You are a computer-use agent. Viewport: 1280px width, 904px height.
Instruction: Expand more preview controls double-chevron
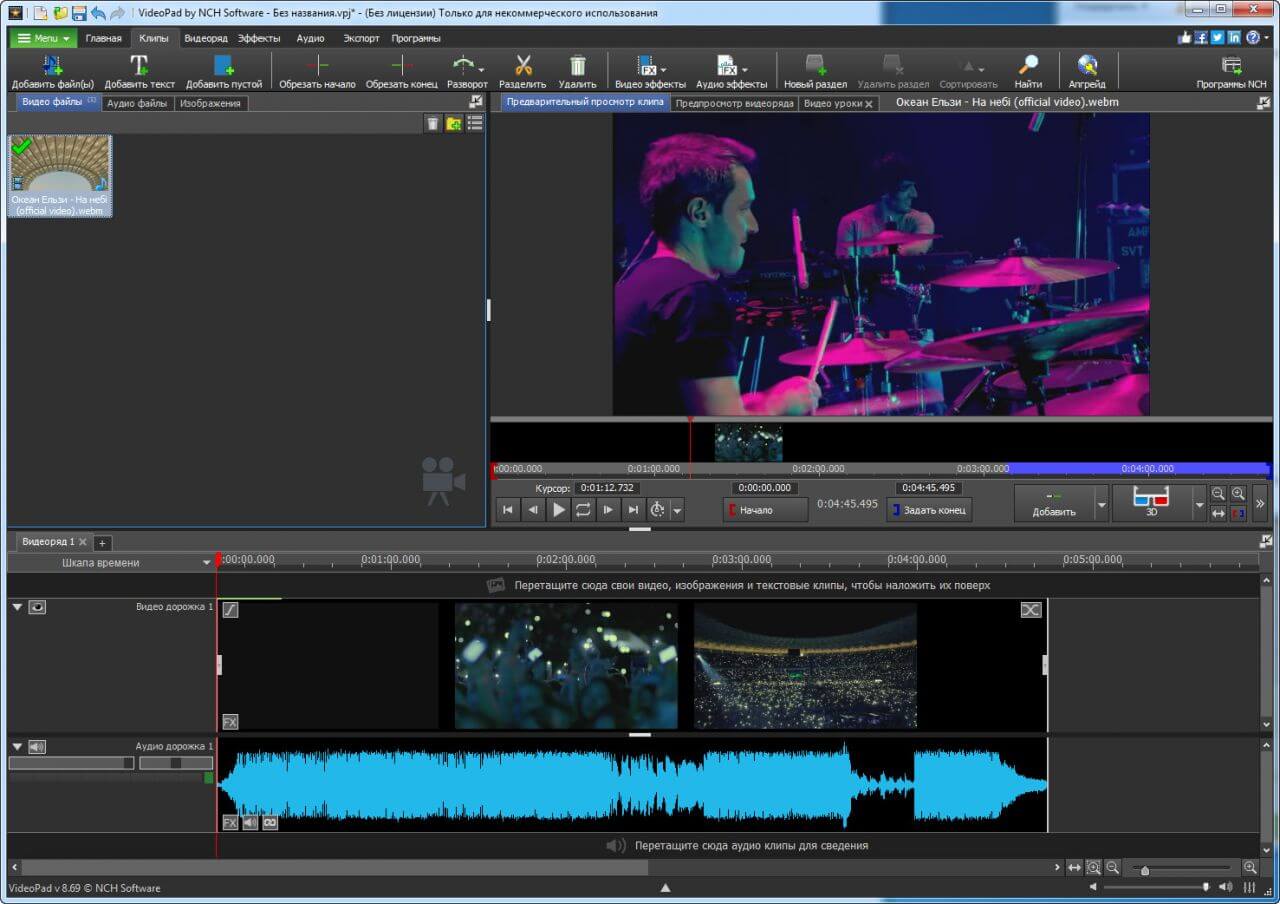pos(1260,504)
